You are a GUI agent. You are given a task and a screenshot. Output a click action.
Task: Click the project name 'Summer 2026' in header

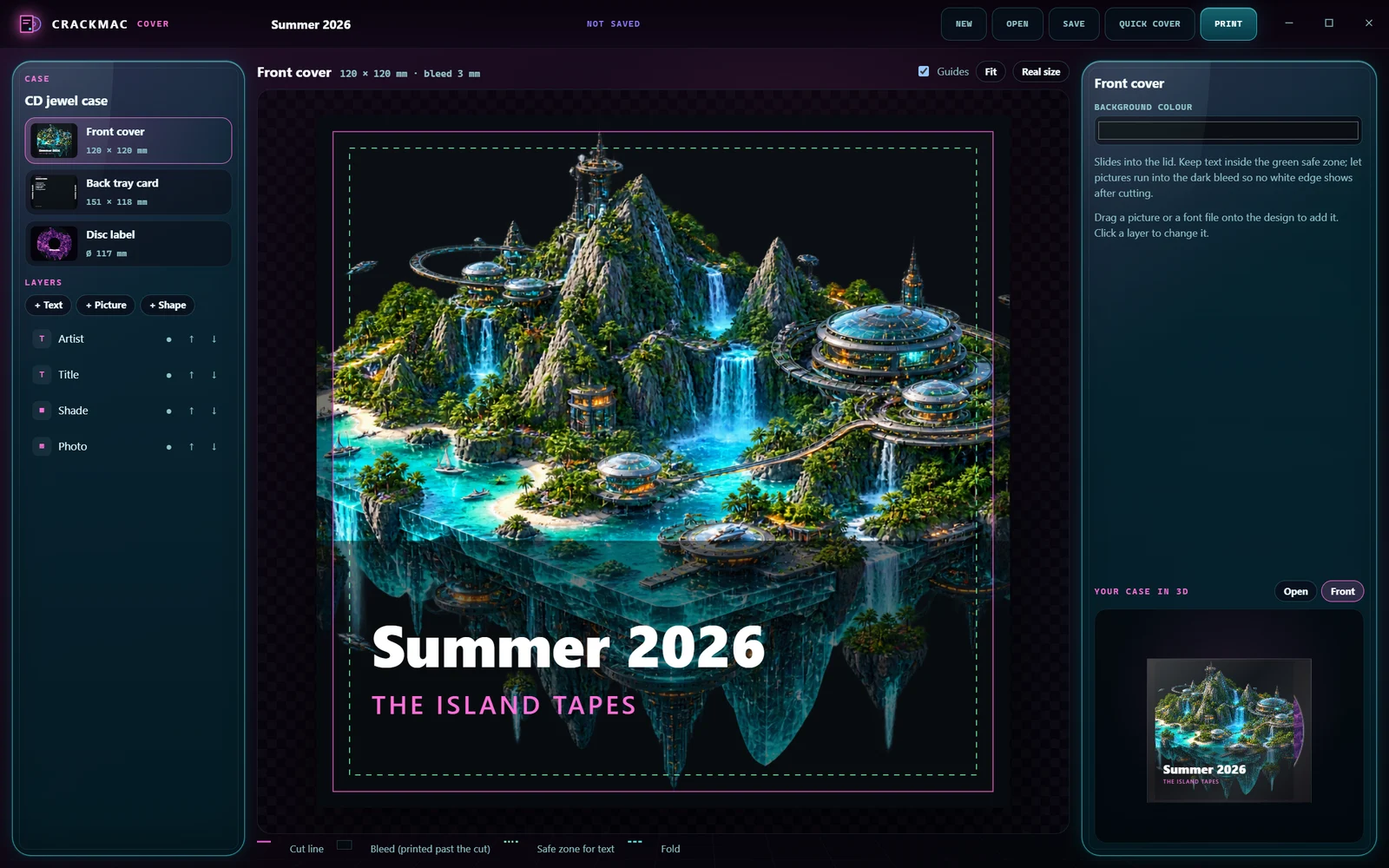click(311, 24)
